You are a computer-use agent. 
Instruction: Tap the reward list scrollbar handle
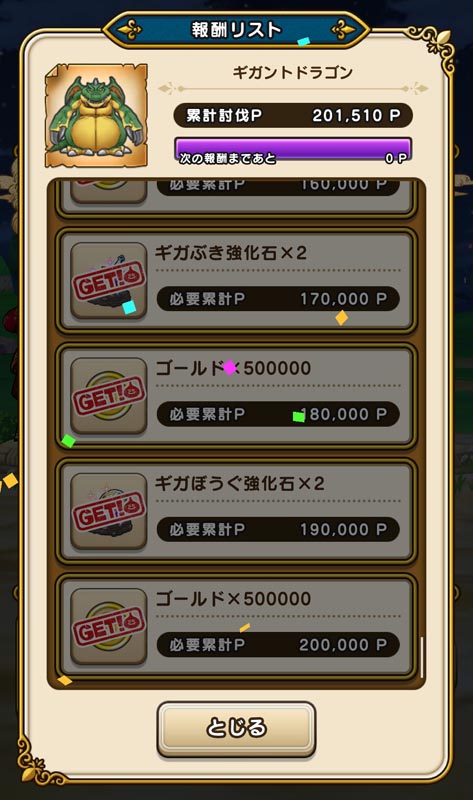(x=421, y=657)
